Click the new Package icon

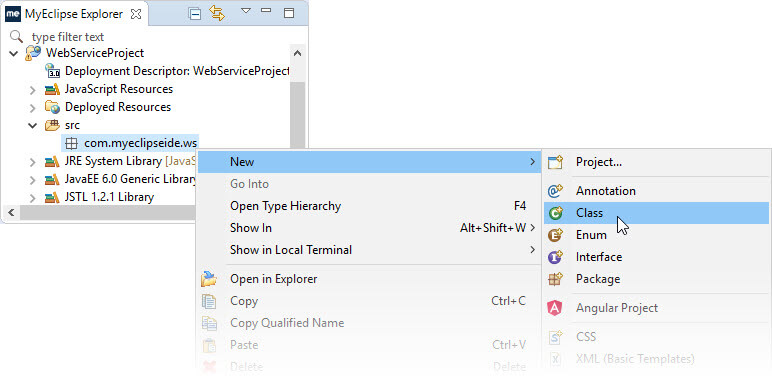(555, 280)
